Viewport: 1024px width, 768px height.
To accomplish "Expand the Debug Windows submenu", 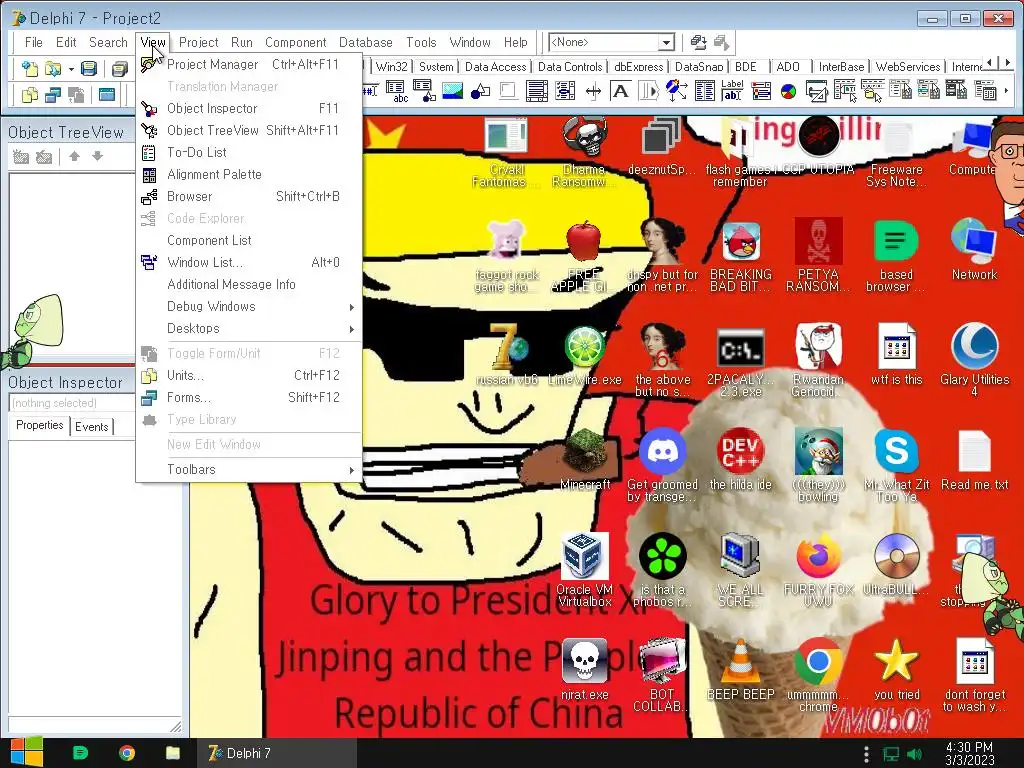I will tap(251, 306).
